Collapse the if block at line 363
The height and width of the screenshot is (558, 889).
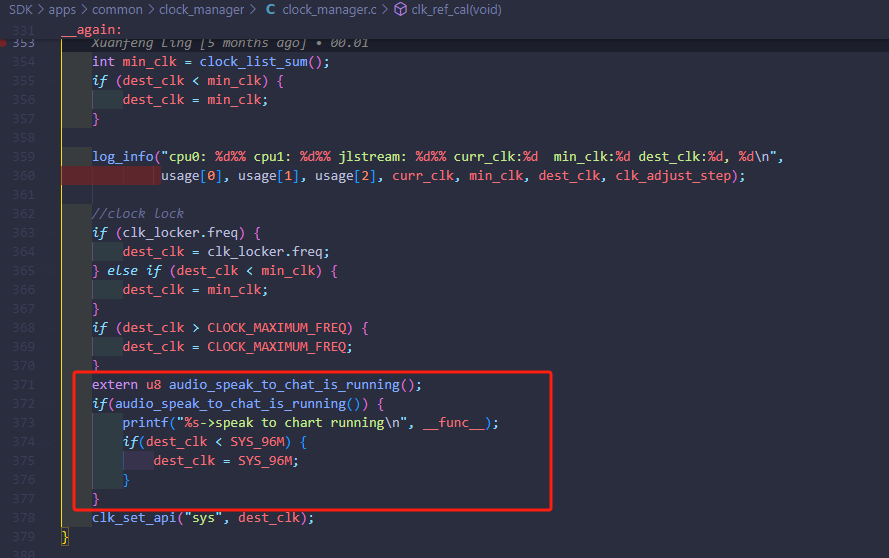(50, 233)
